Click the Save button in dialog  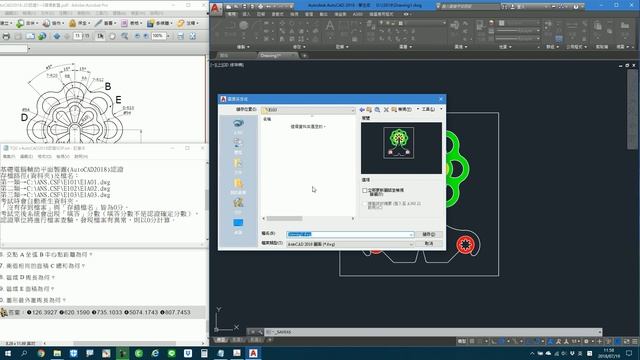click(x=429, y=234)
